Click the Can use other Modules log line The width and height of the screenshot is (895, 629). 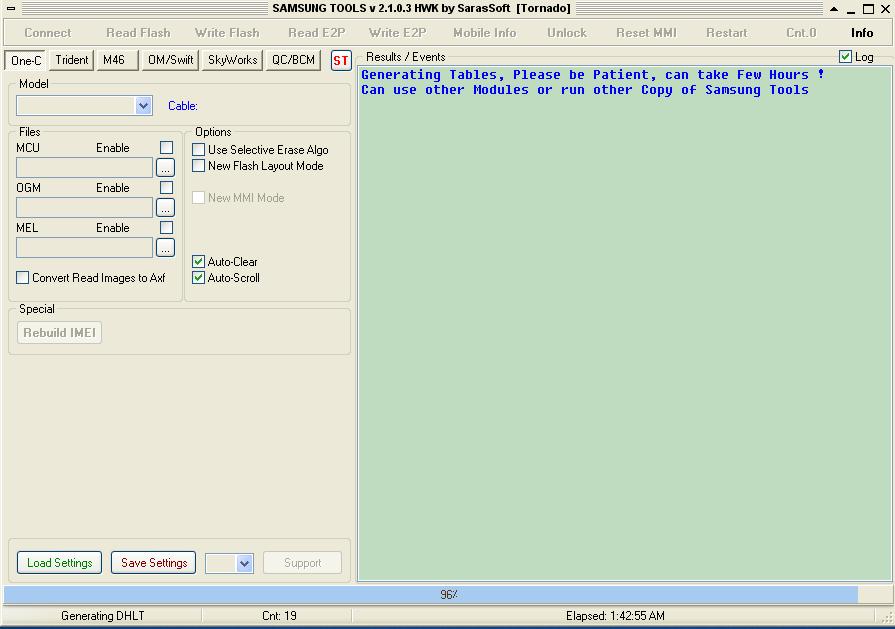pyautogui.click(x=584, y=90)
